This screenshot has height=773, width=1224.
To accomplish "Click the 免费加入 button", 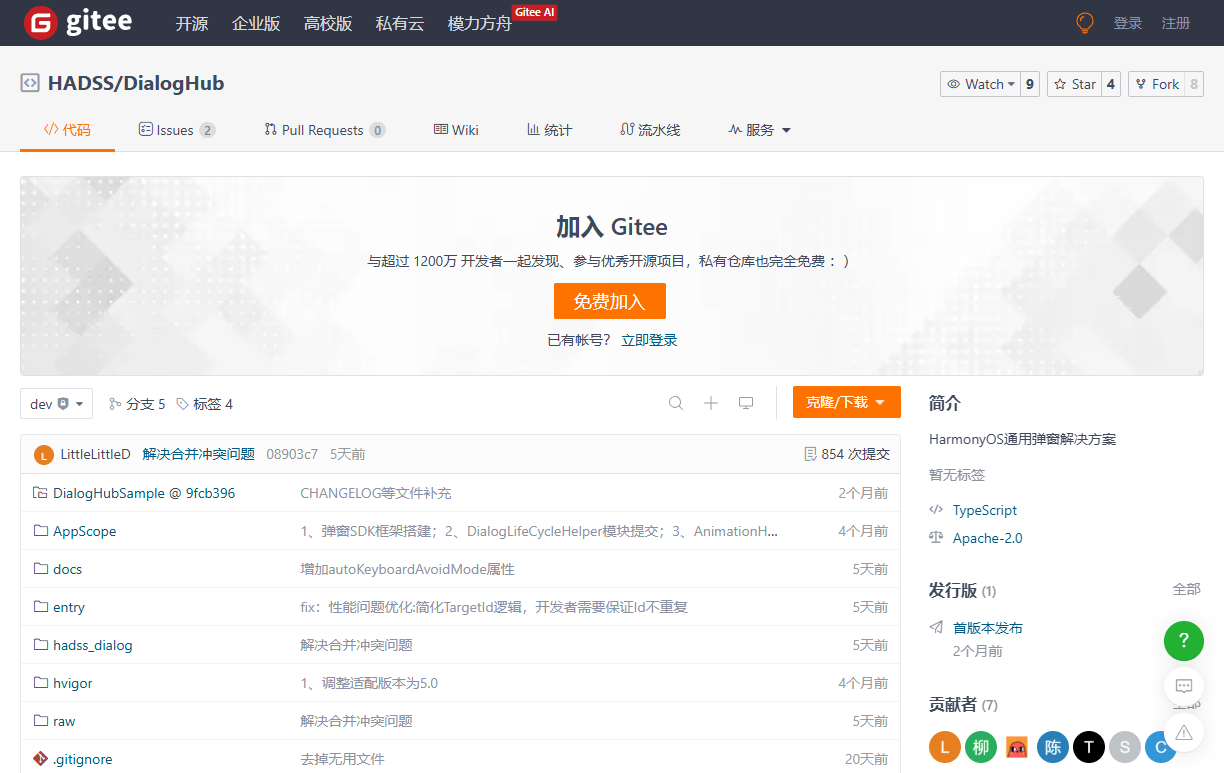I will pyautogui.click(x=609, y=301).
